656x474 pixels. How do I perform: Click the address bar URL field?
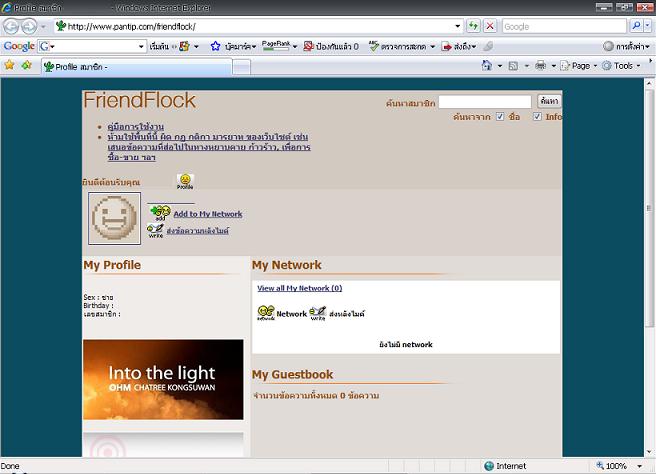pos(259,26)
